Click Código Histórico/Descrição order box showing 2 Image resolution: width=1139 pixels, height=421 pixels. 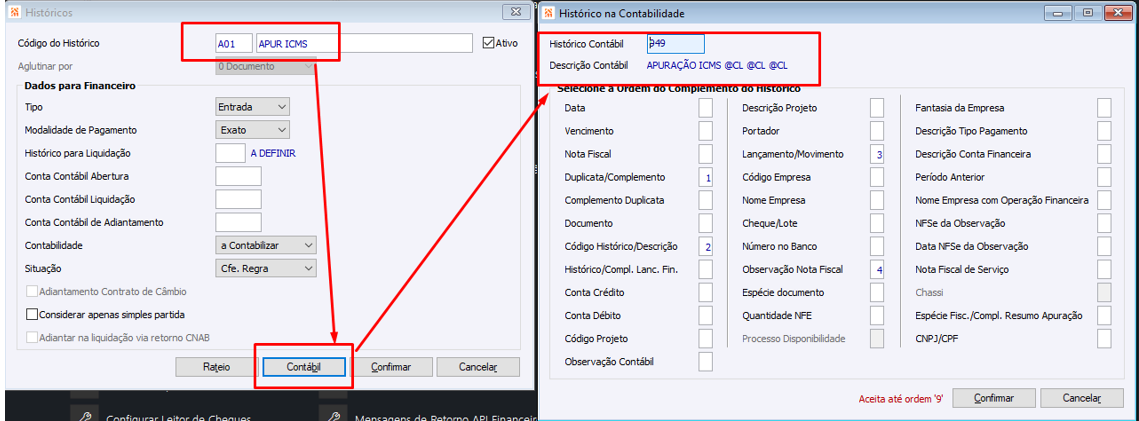tap(705, 246)
